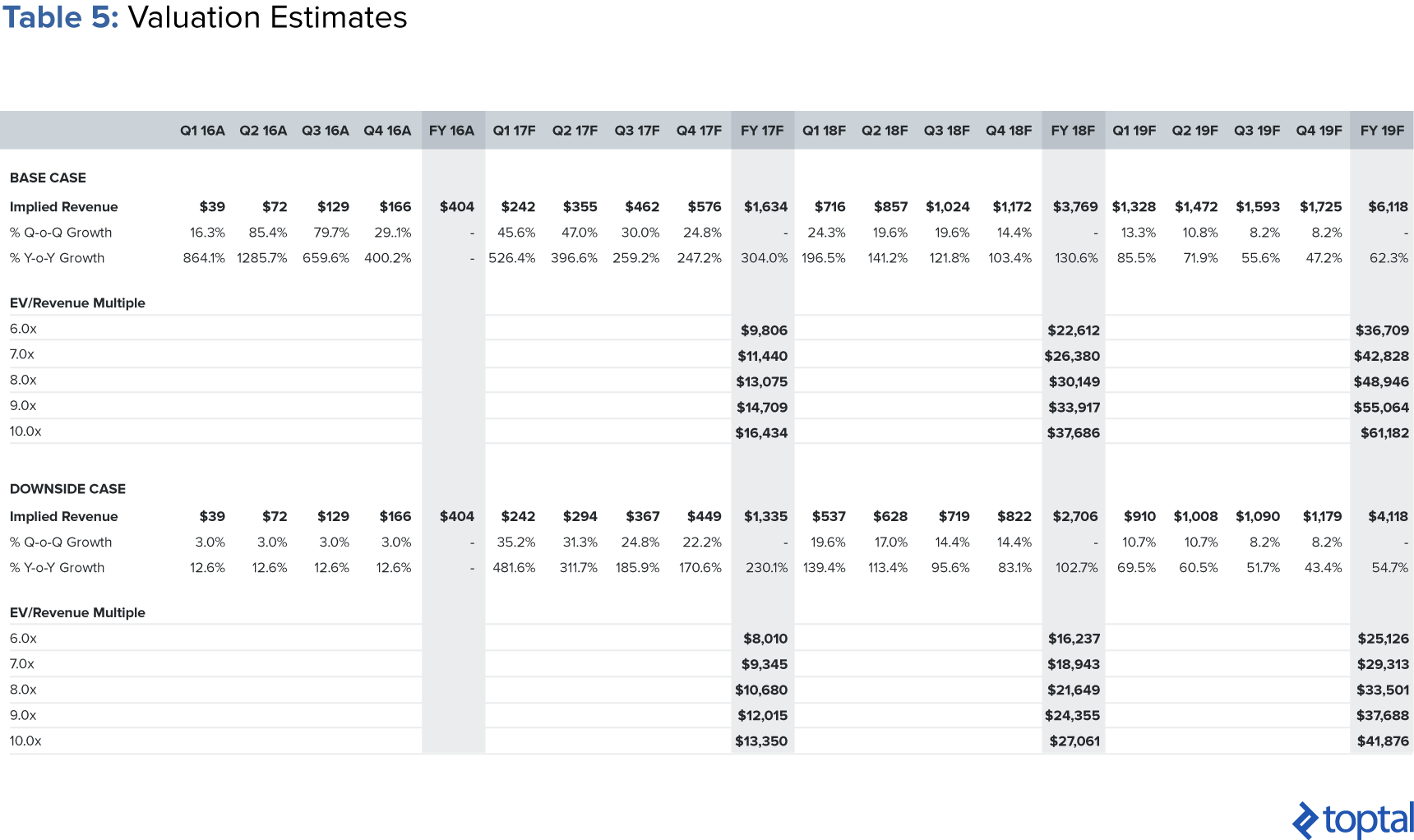Select the Q1 16A column header
Image resolution: width=1414 pixels, height=840 pixels.
pos(202,131)
